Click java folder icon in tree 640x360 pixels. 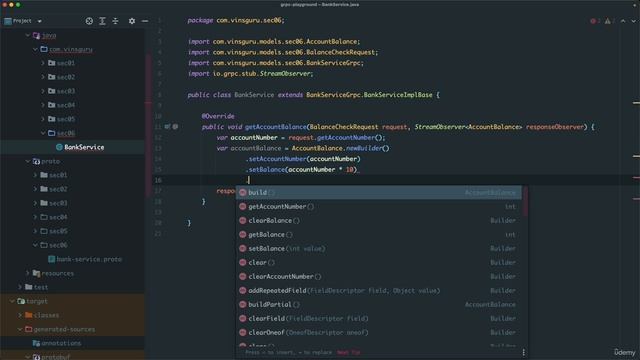36,36
